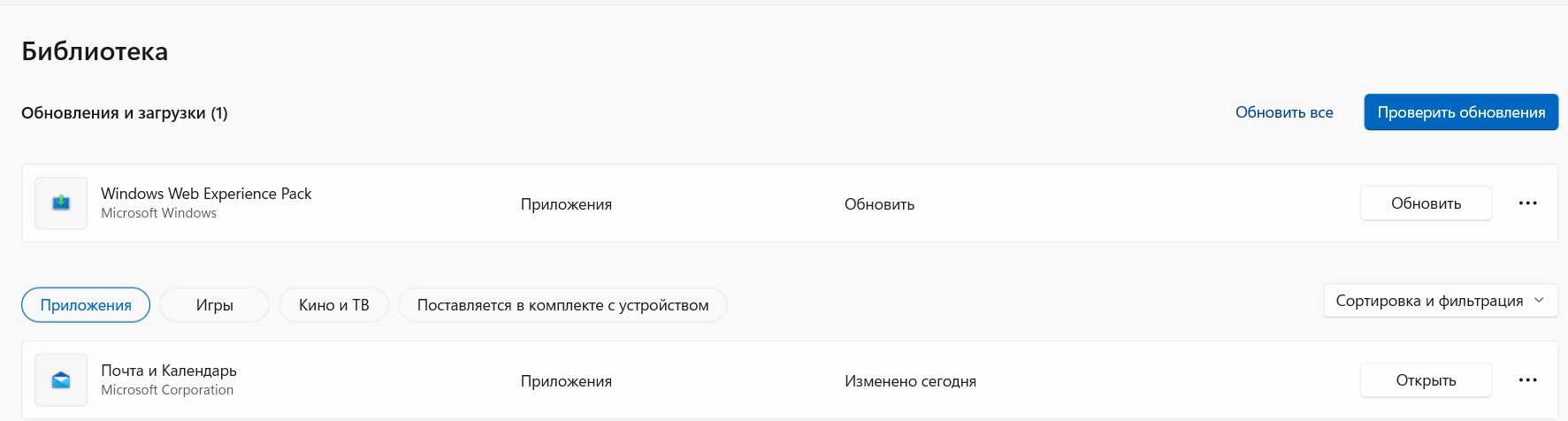
Task: Switch to the Игры filter tab
Action: point(214,305)
